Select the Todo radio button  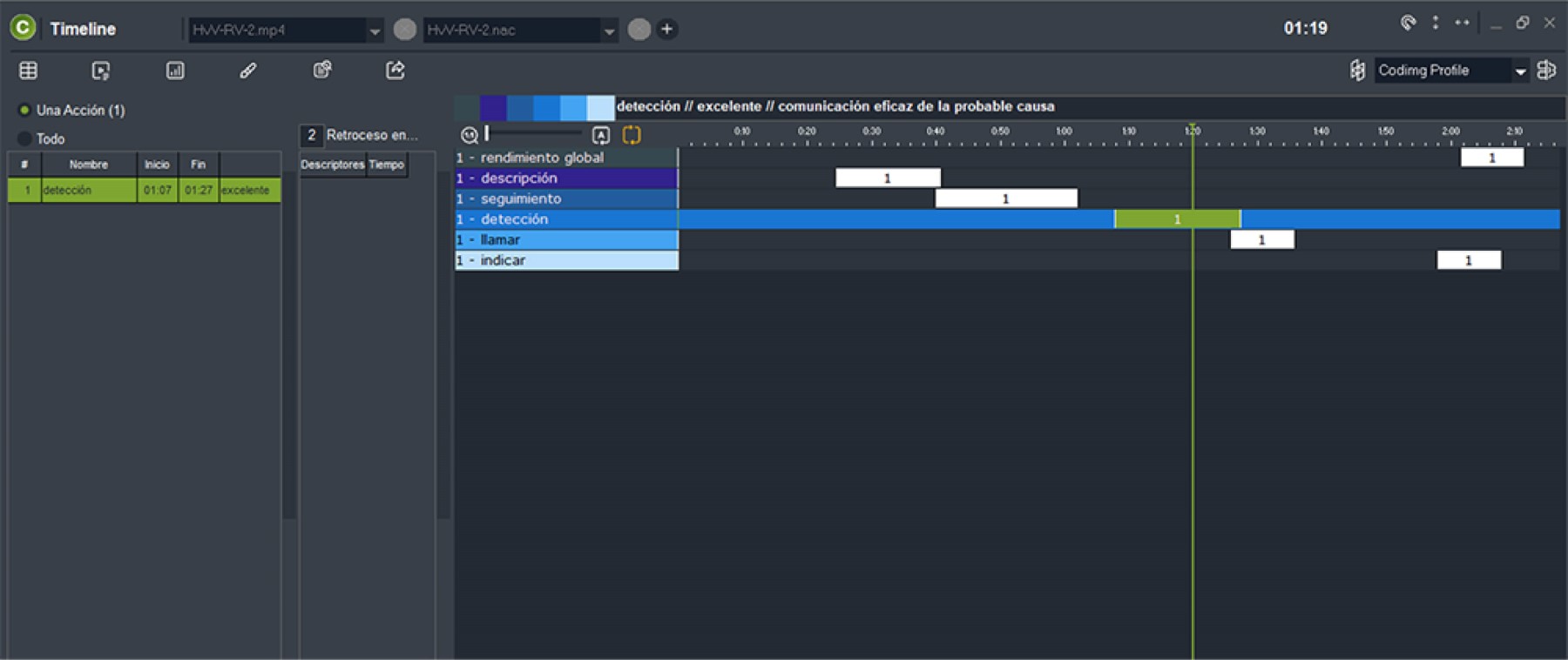click(24, 138)
